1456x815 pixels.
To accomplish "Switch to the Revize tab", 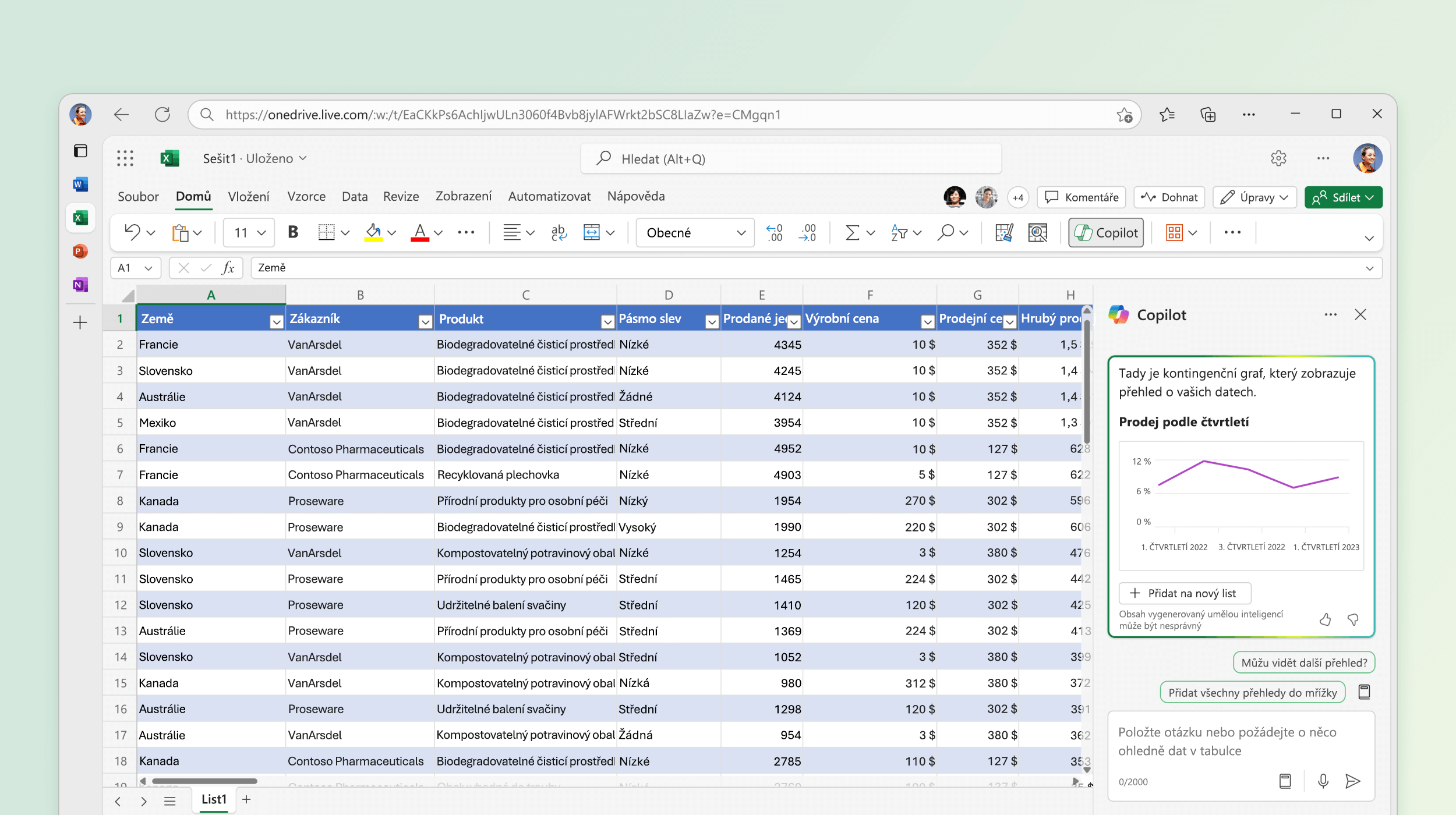I will pyautogui.click(x=401, y=197).
